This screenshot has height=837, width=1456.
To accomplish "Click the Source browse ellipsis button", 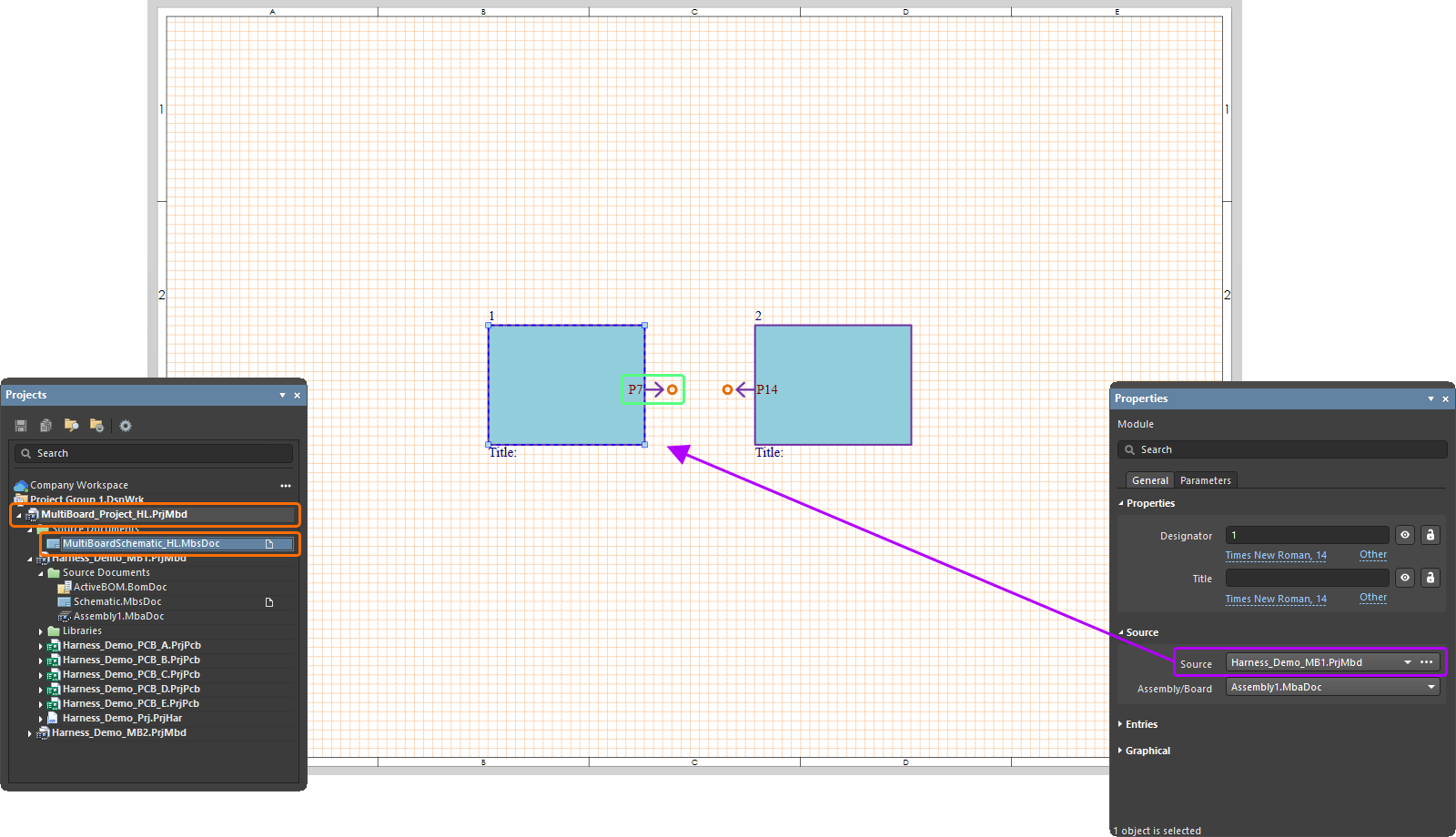I will [1426, 662].
